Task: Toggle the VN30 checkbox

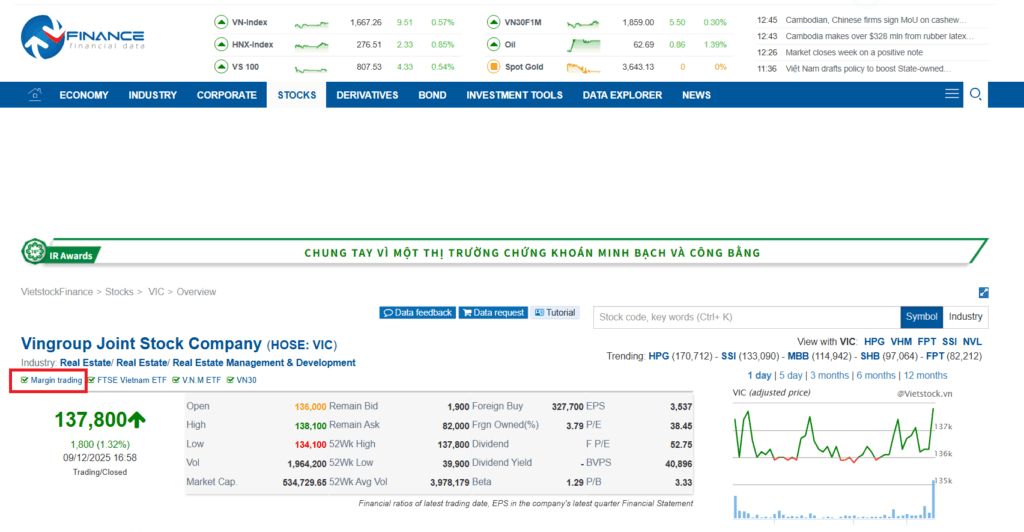Action: [x=230, y=380]
